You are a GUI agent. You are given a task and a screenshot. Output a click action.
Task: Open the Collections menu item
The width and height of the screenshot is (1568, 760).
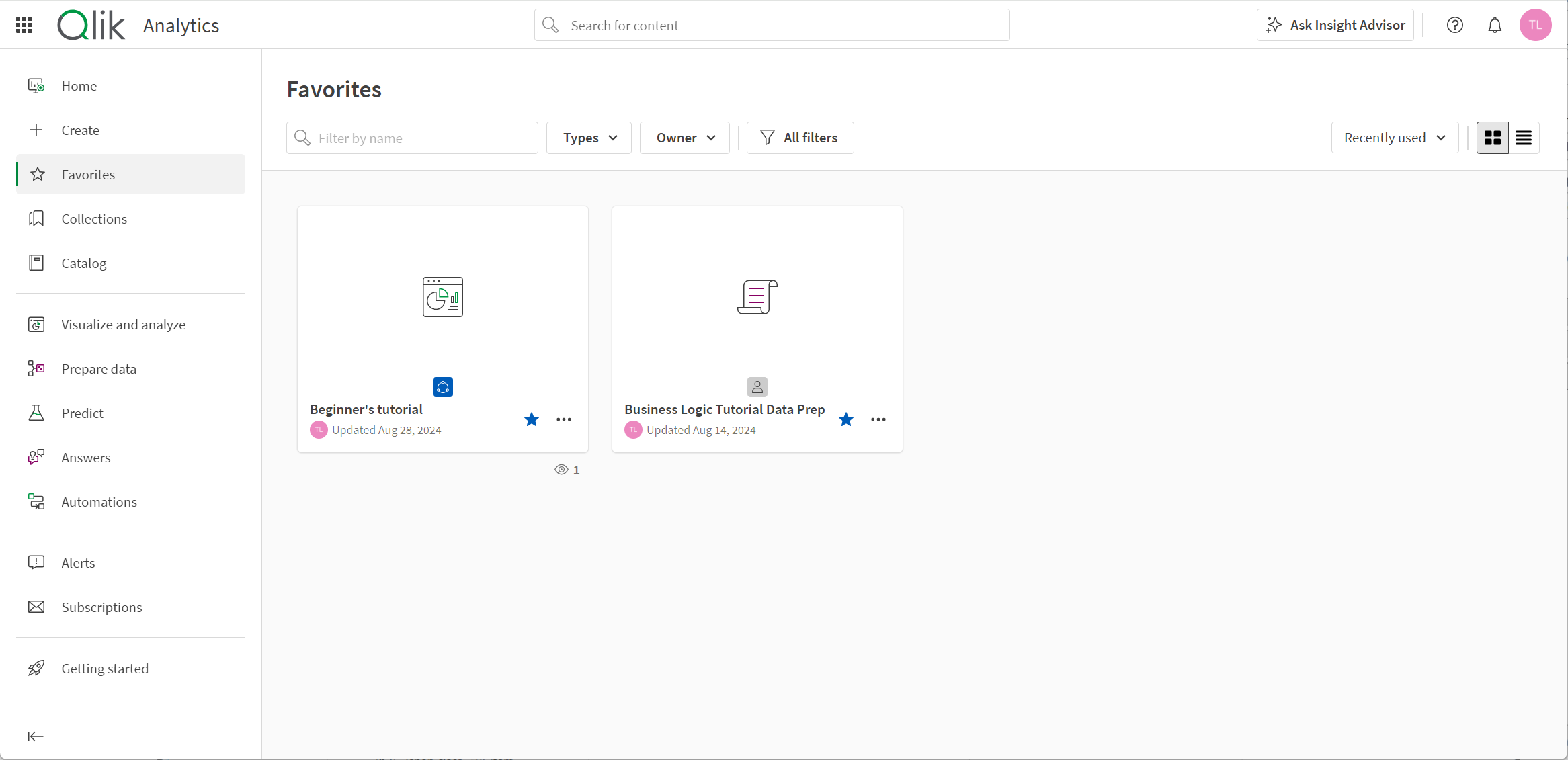pyautogui.click(x=93, y=218)
